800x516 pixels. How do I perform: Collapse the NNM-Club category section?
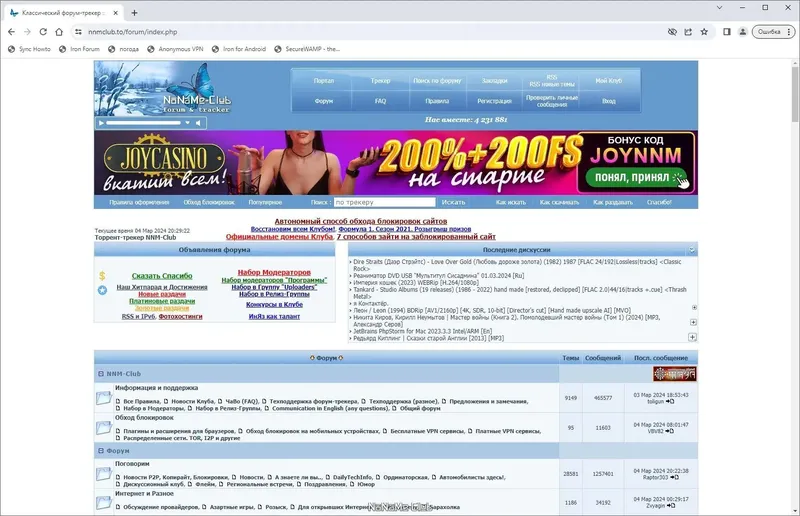point(101,374)
